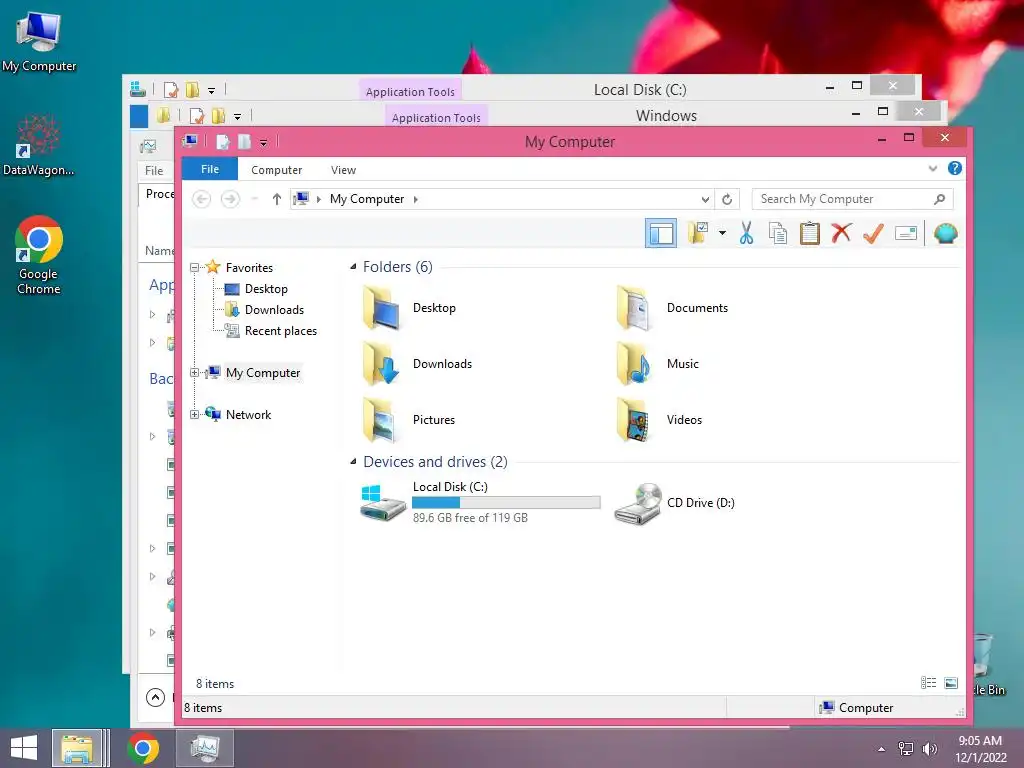Switch to large icons view

(x=952, y=683)
